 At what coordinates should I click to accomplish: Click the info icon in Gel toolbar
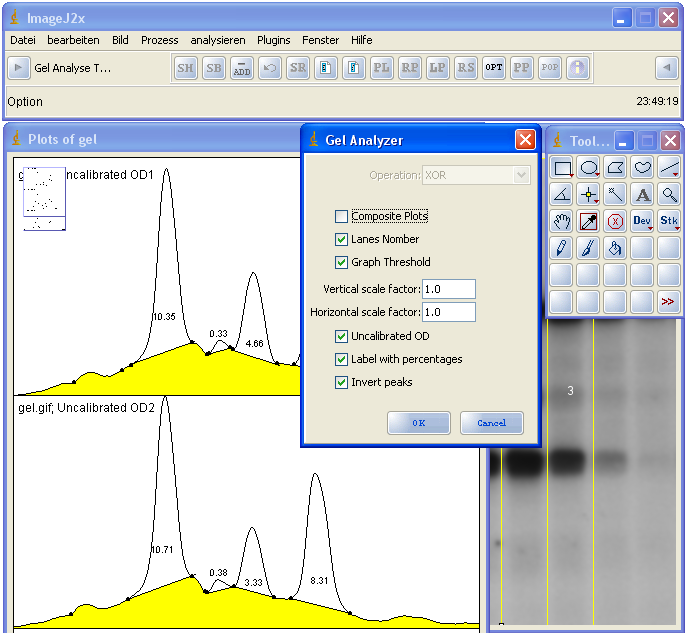[578, 68]
